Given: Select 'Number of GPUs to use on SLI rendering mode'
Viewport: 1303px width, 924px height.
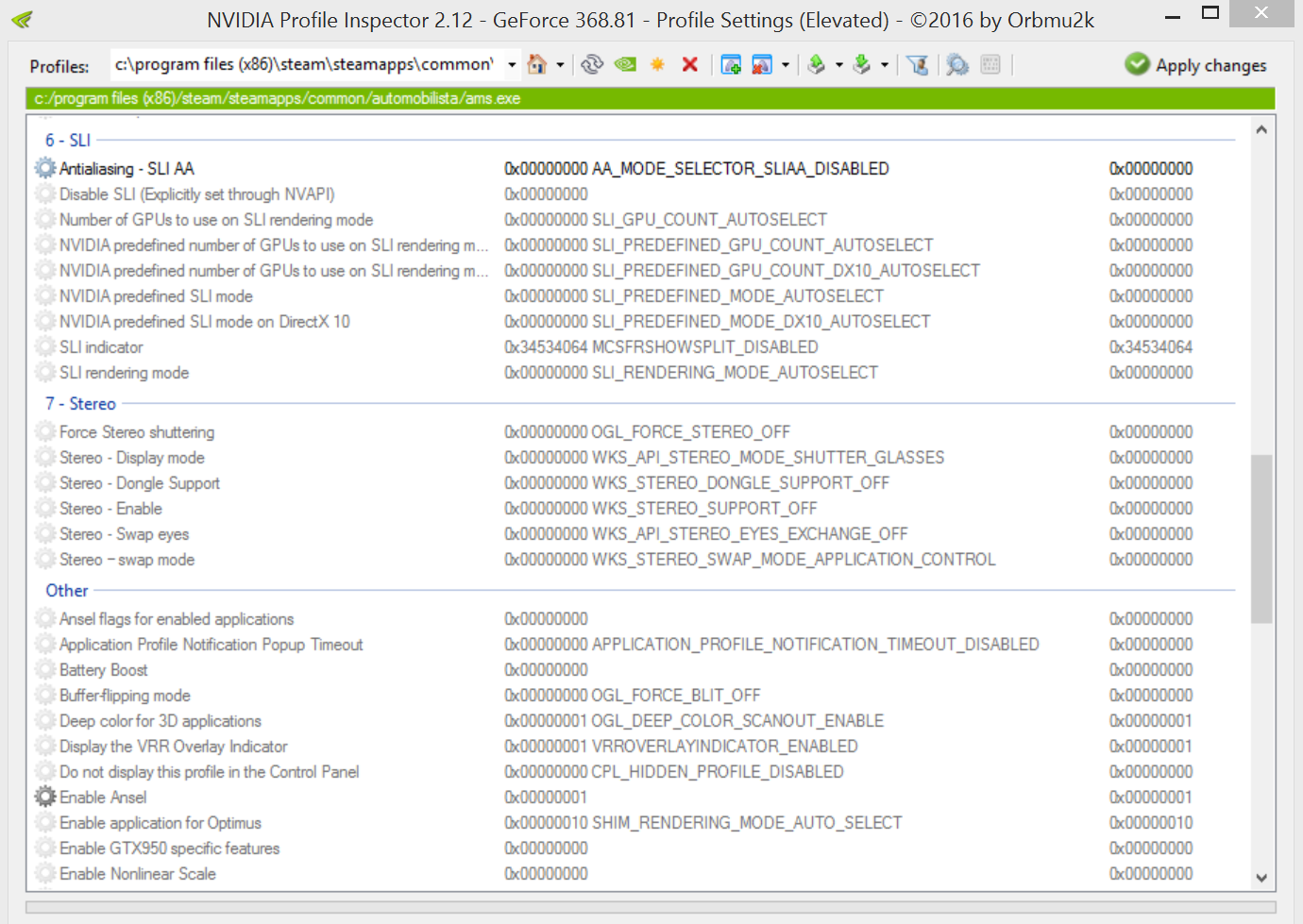Looking at the screenshot, I should 216,219.
